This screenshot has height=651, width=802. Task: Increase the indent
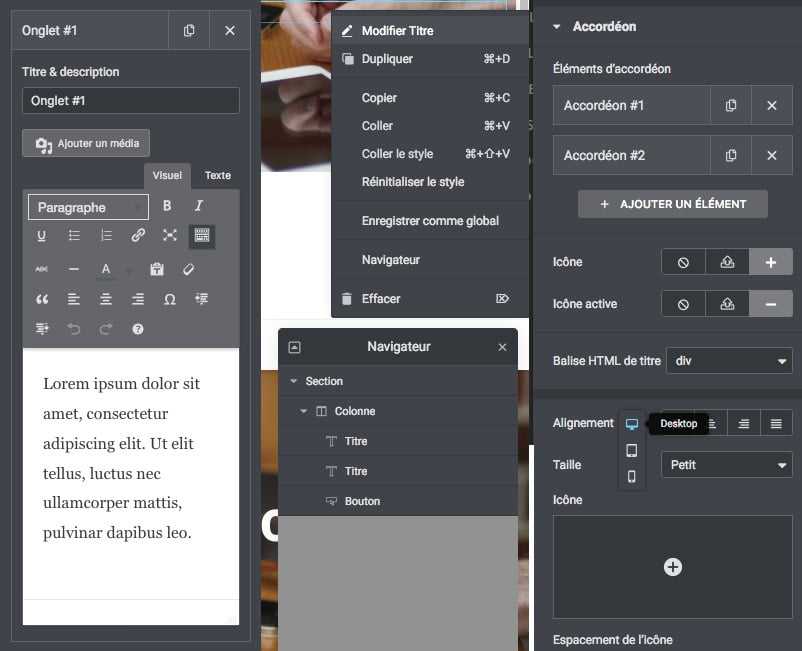coord(42,329)
